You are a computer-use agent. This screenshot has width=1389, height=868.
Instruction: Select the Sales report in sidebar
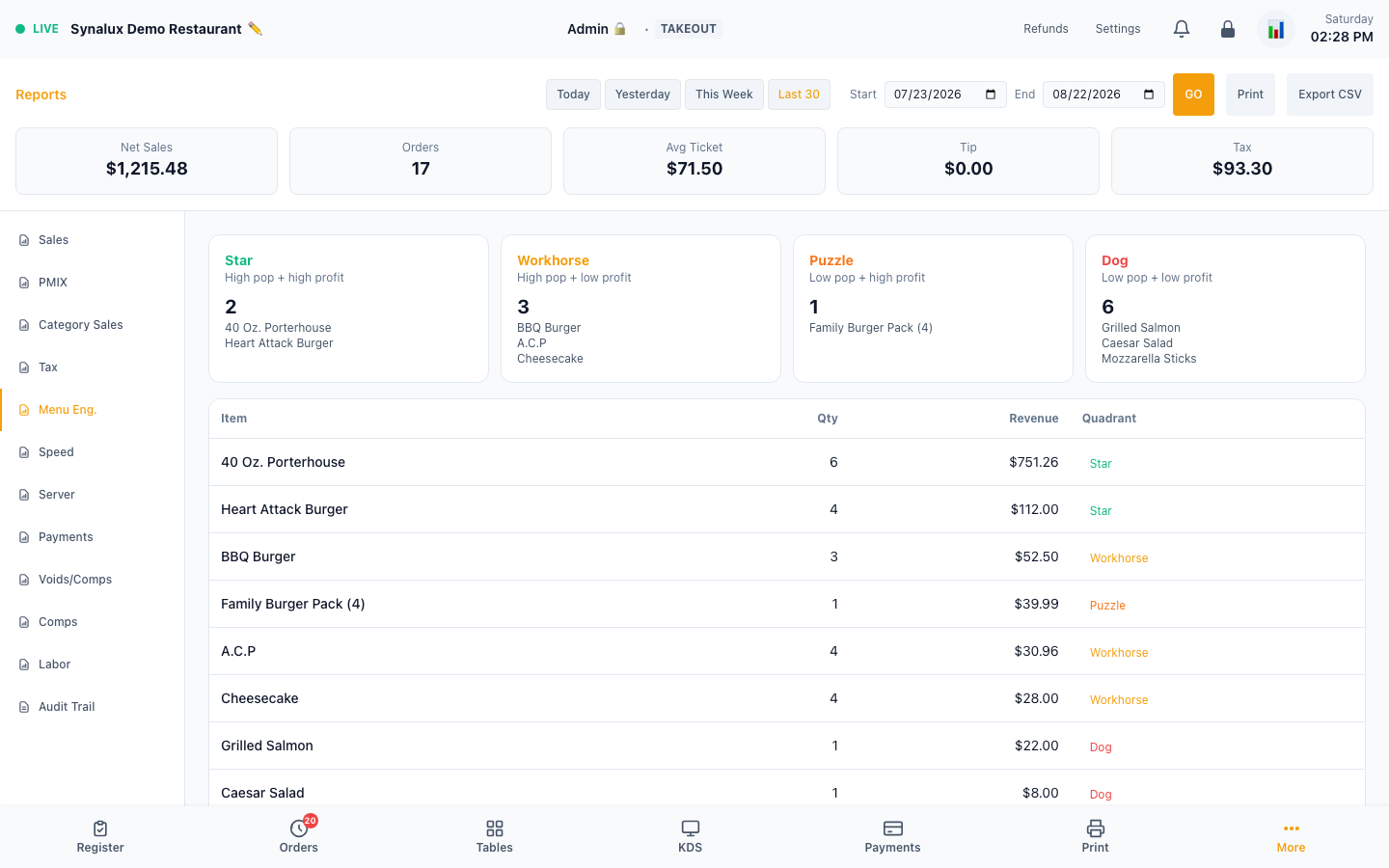[x=92, y=240]
